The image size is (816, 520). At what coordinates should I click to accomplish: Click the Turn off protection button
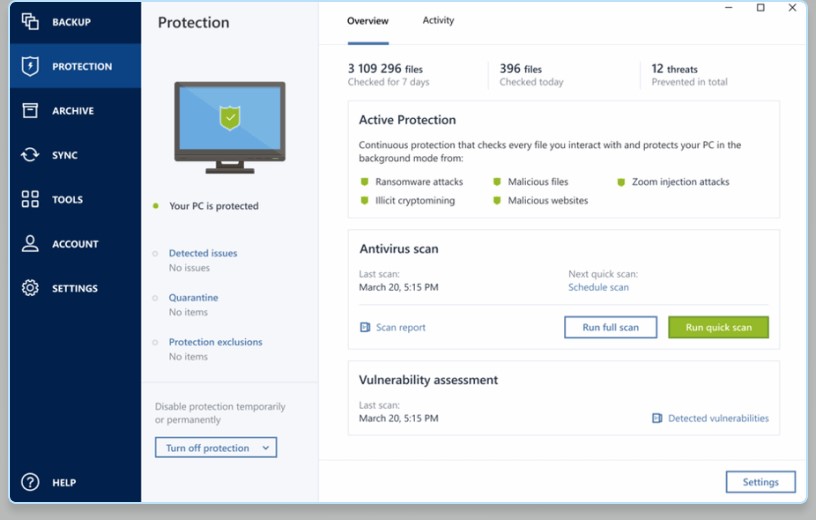215,448
